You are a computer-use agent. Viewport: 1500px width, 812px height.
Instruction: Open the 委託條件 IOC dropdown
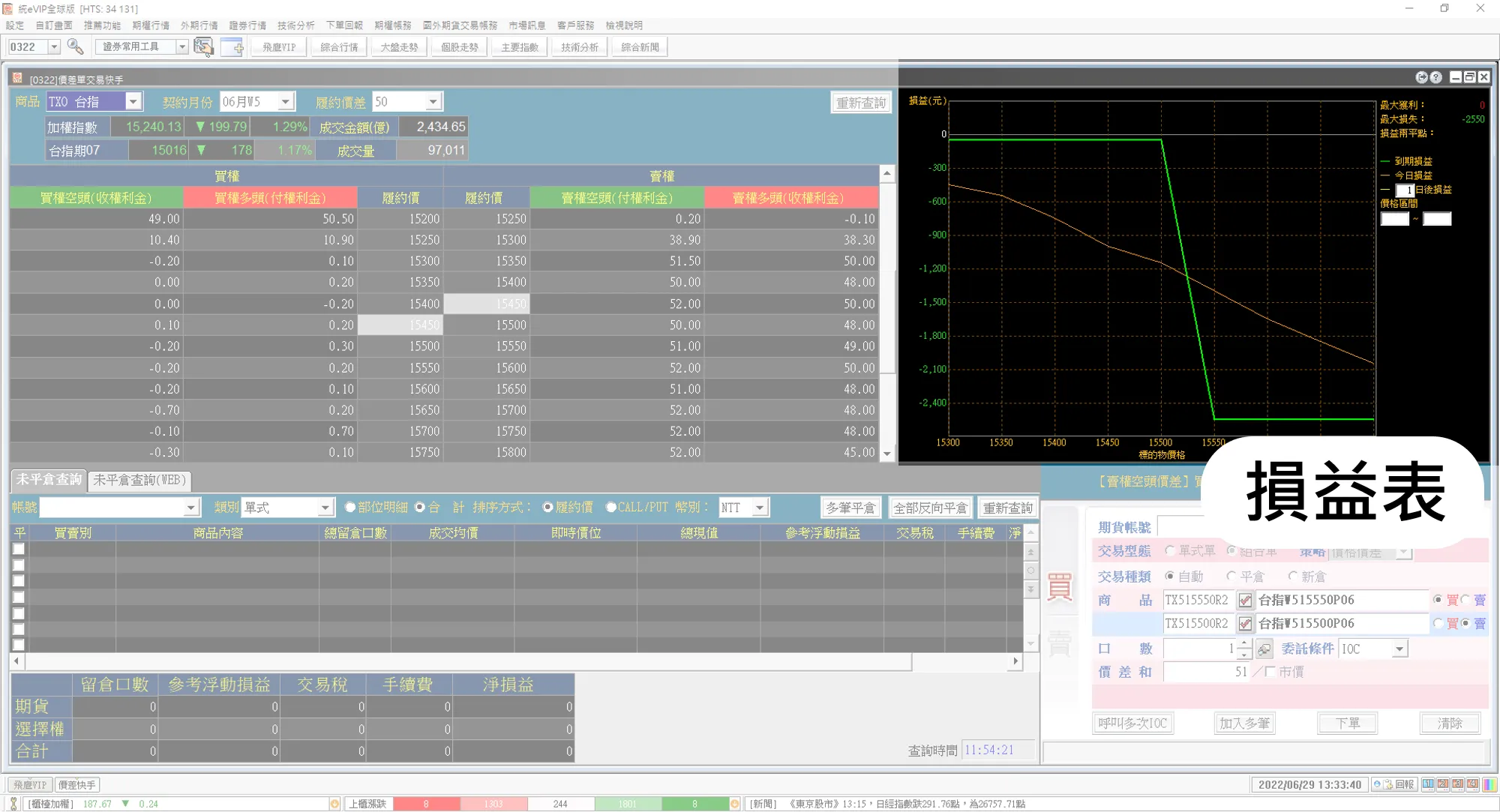(x=1399, y=649)
